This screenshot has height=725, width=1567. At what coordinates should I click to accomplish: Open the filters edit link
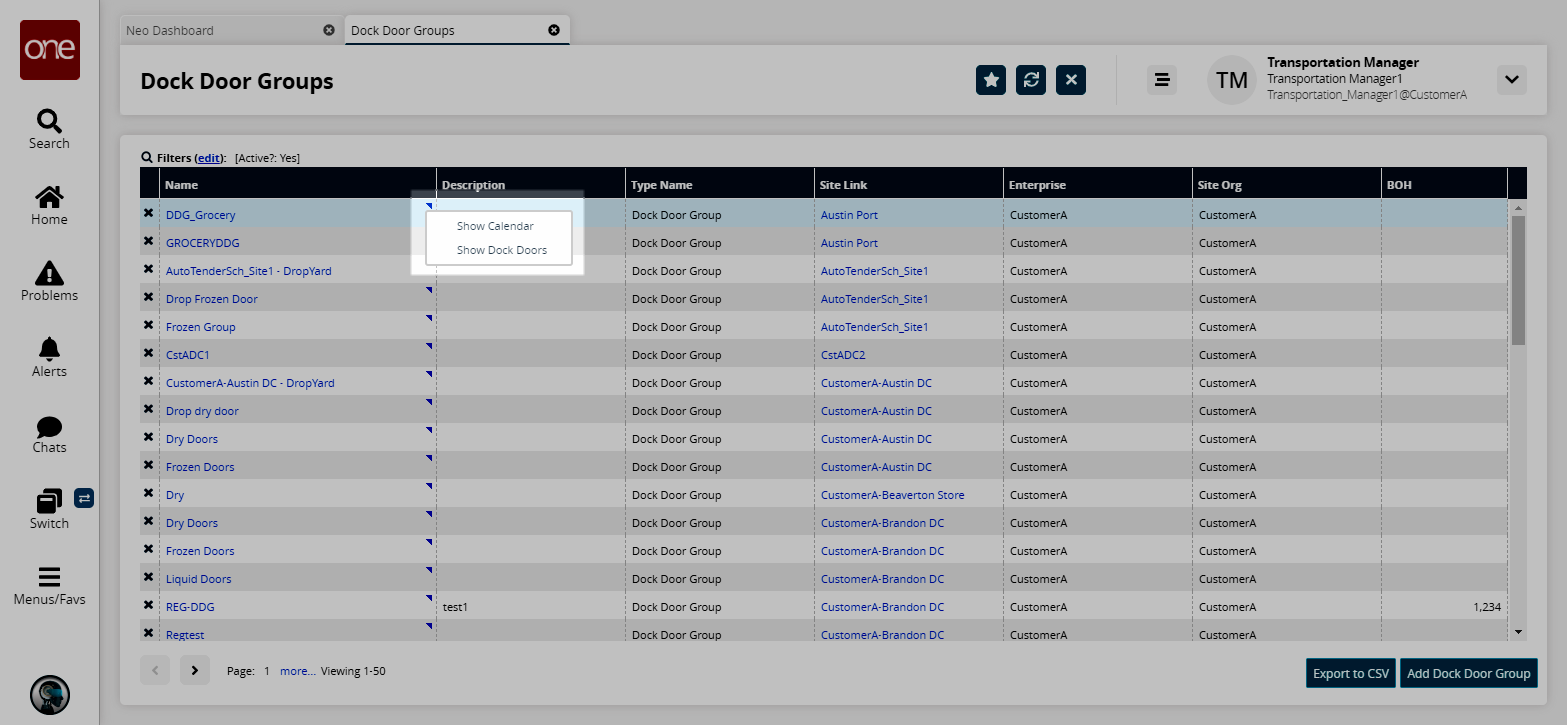tap(209, 158)
